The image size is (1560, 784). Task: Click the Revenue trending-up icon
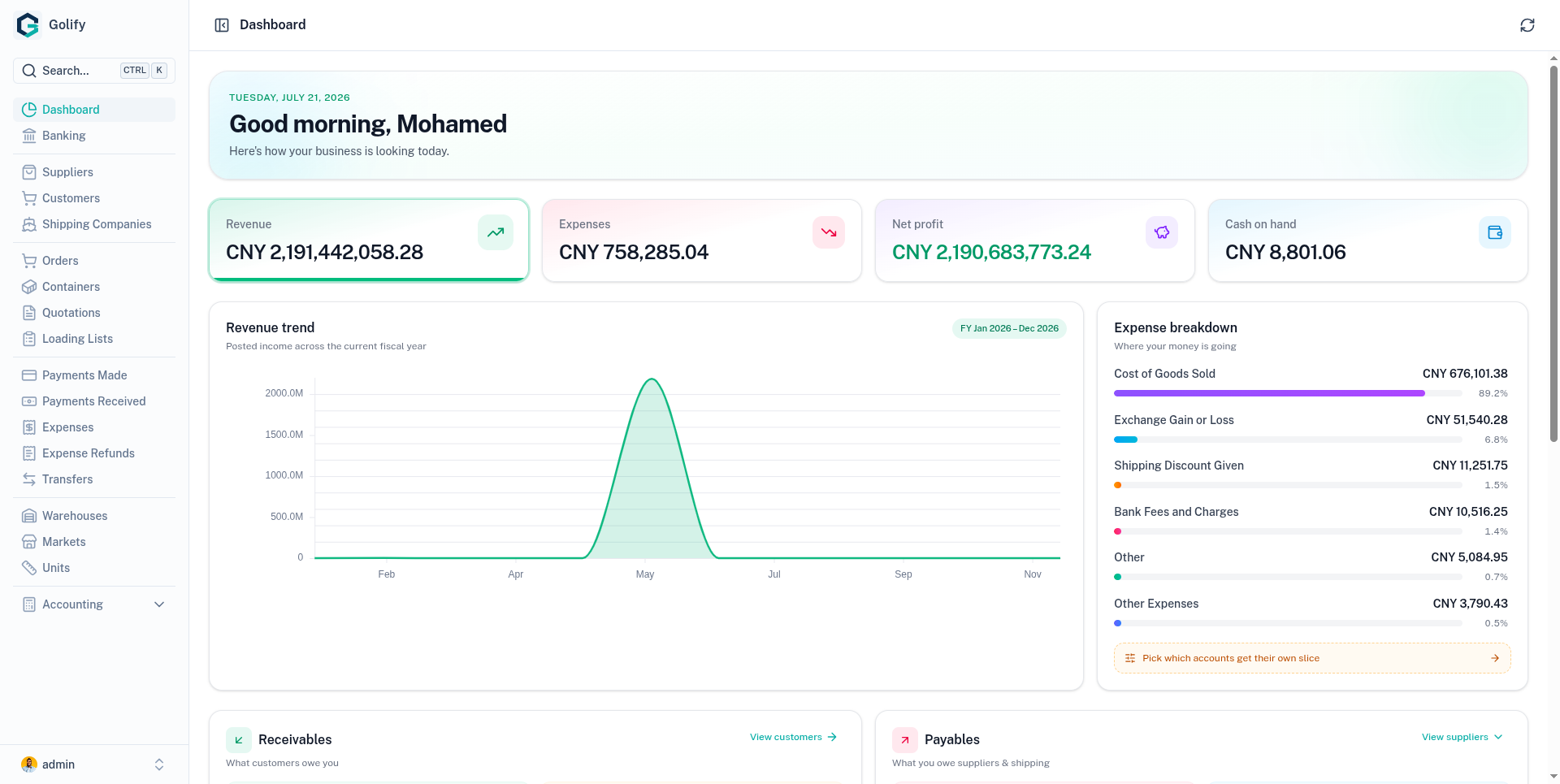point(496,232)
